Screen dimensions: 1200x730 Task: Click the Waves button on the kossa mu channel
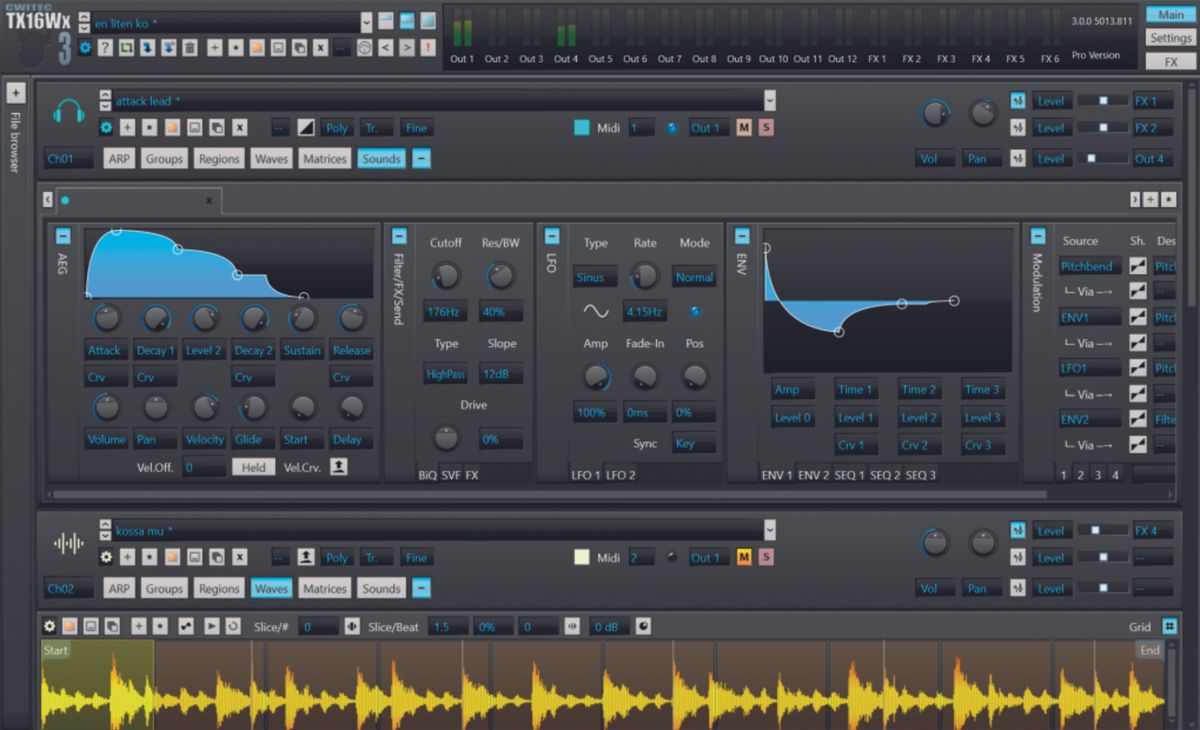pyautogui.click(x=270, y=588)
